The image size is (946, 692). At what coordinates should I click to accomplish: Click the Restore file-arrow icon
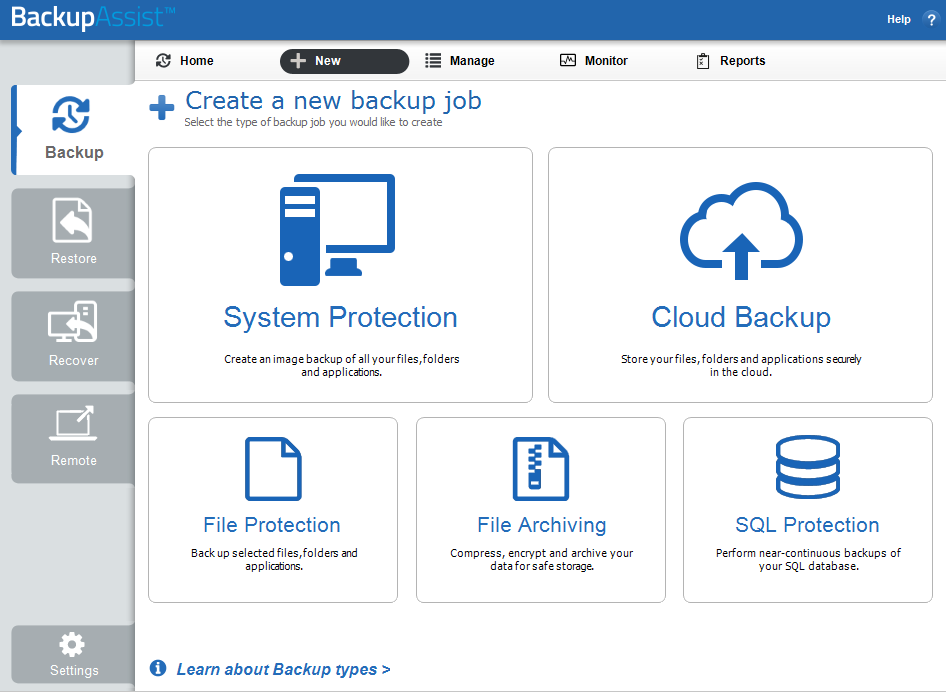pyautogui.click(x=72, y=220)
